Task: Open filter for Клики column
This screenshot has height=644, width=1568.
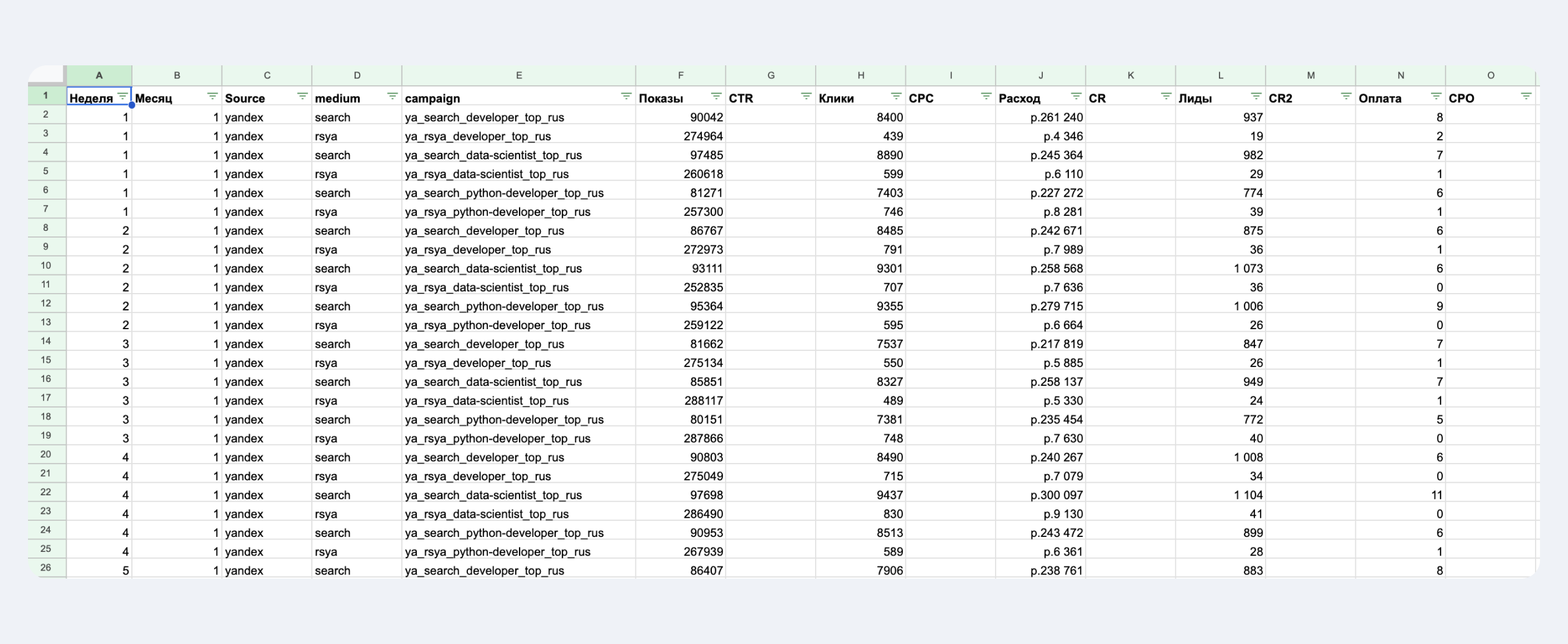Action: pos(896,96)
